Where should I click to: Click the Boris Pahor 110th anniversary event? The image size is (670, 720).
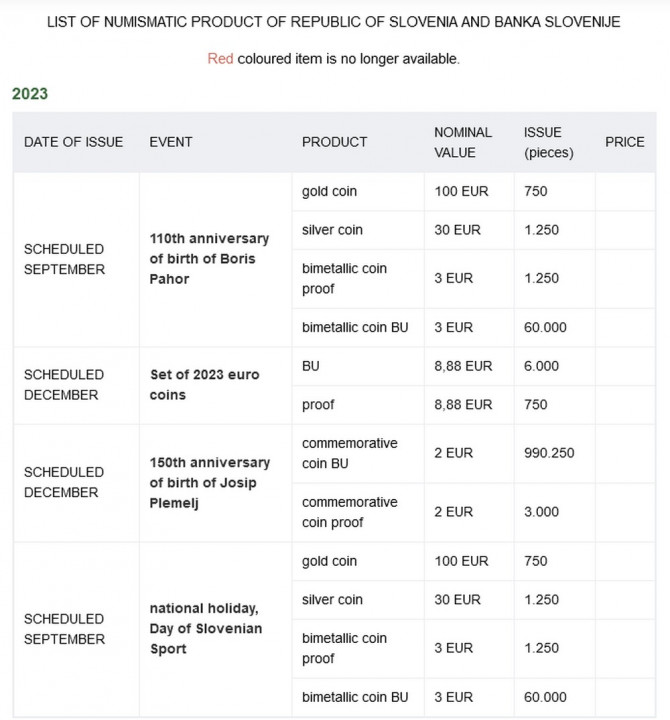(209, 259)
